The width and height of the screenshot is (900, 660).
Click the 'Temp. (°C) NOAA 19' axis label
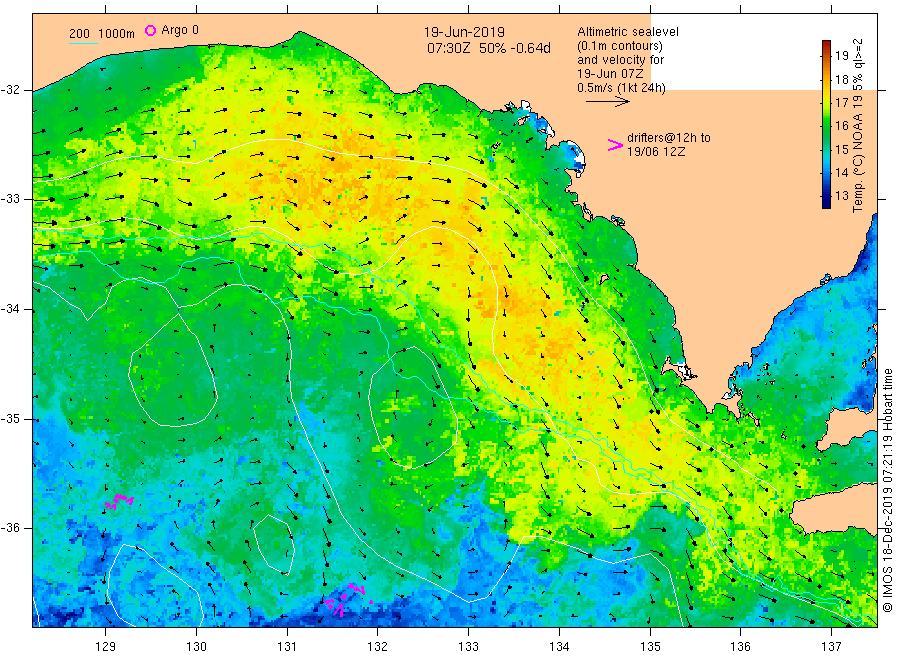pyautogui.click(x=858, y=153)
